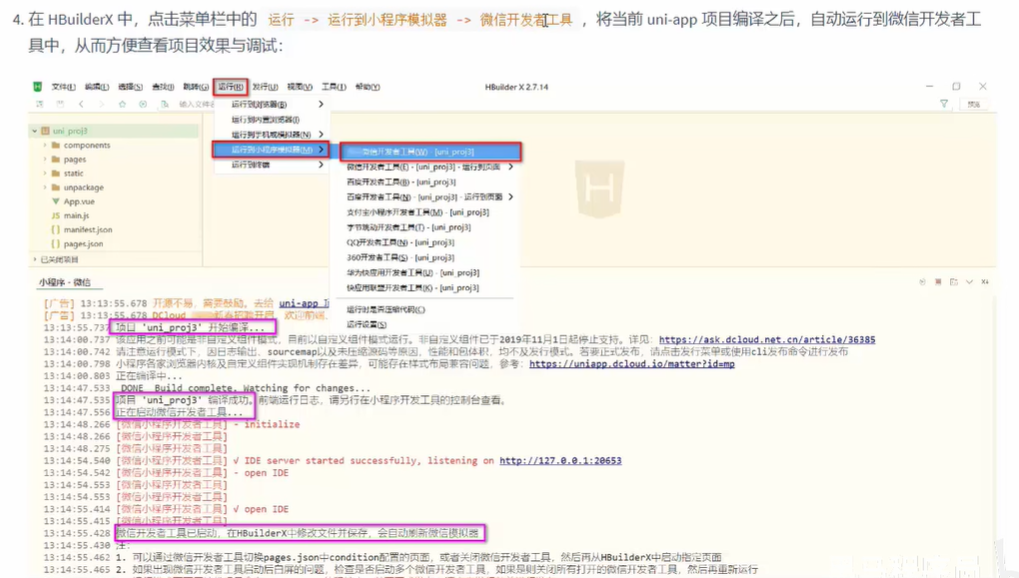Click the file search icon beside input box
This screenshot has width=1019, height=578.
[165, 104]
